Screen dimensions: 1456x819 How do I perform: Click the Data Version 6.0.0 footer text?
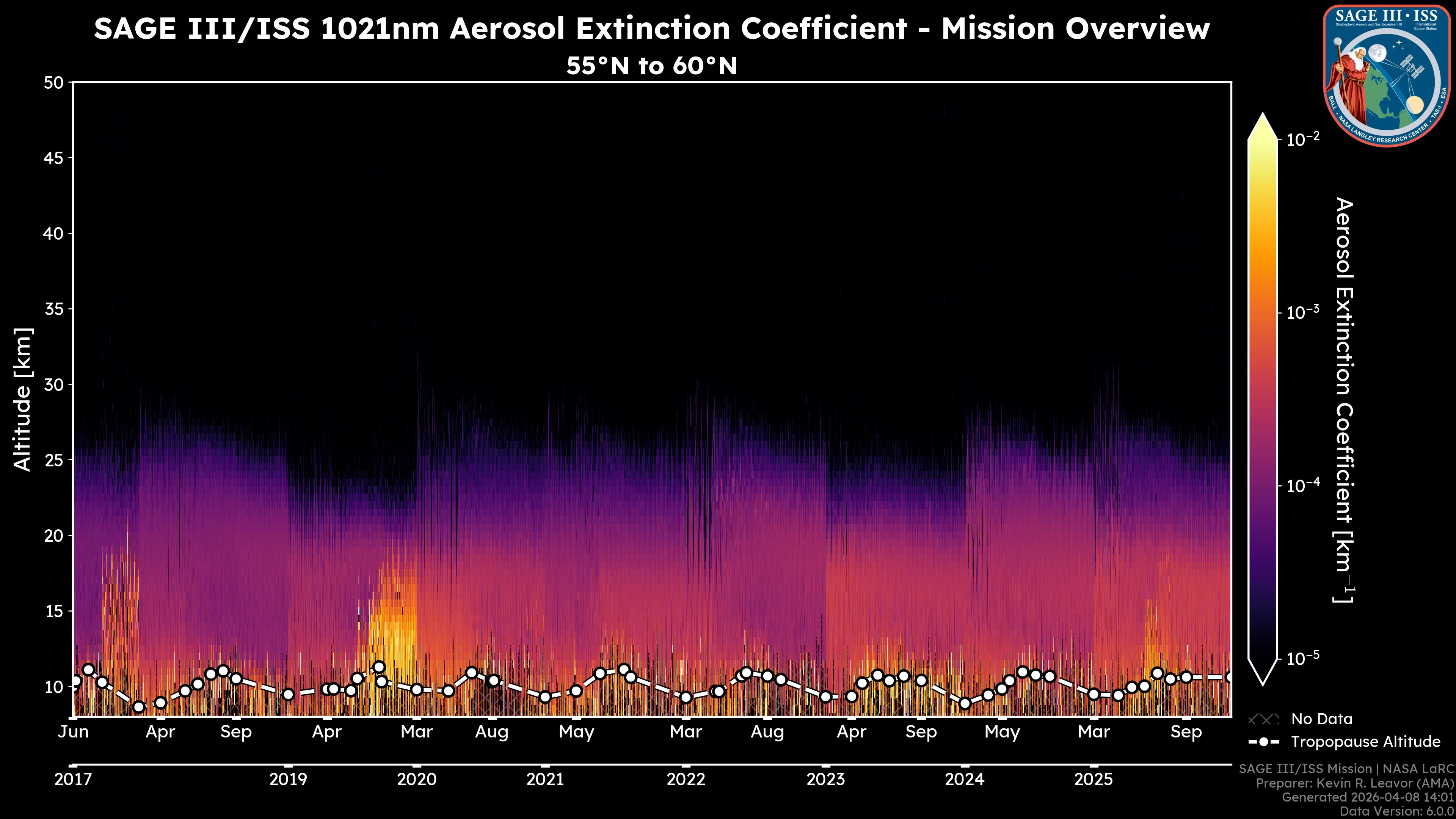tap(1396, 811)
